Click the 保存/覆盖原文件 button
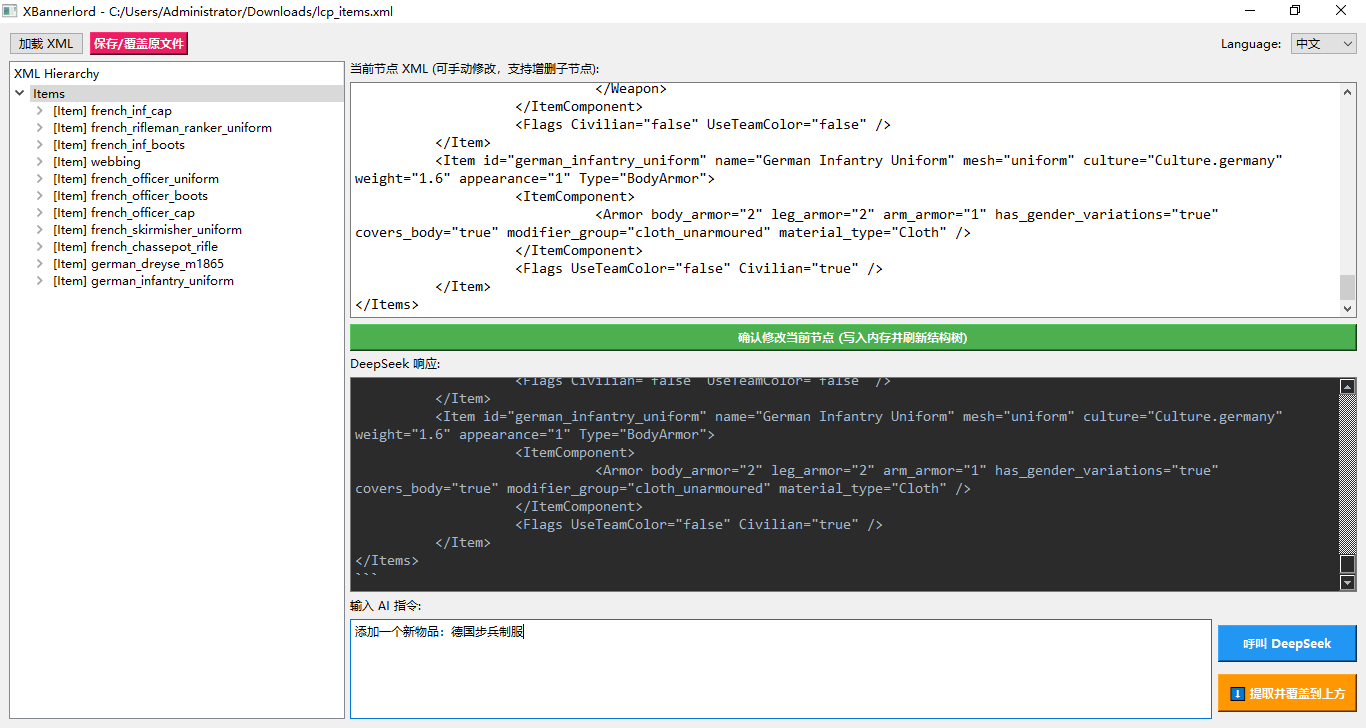The width and height of the screenshot is (1366, 728). pos(139,44)
